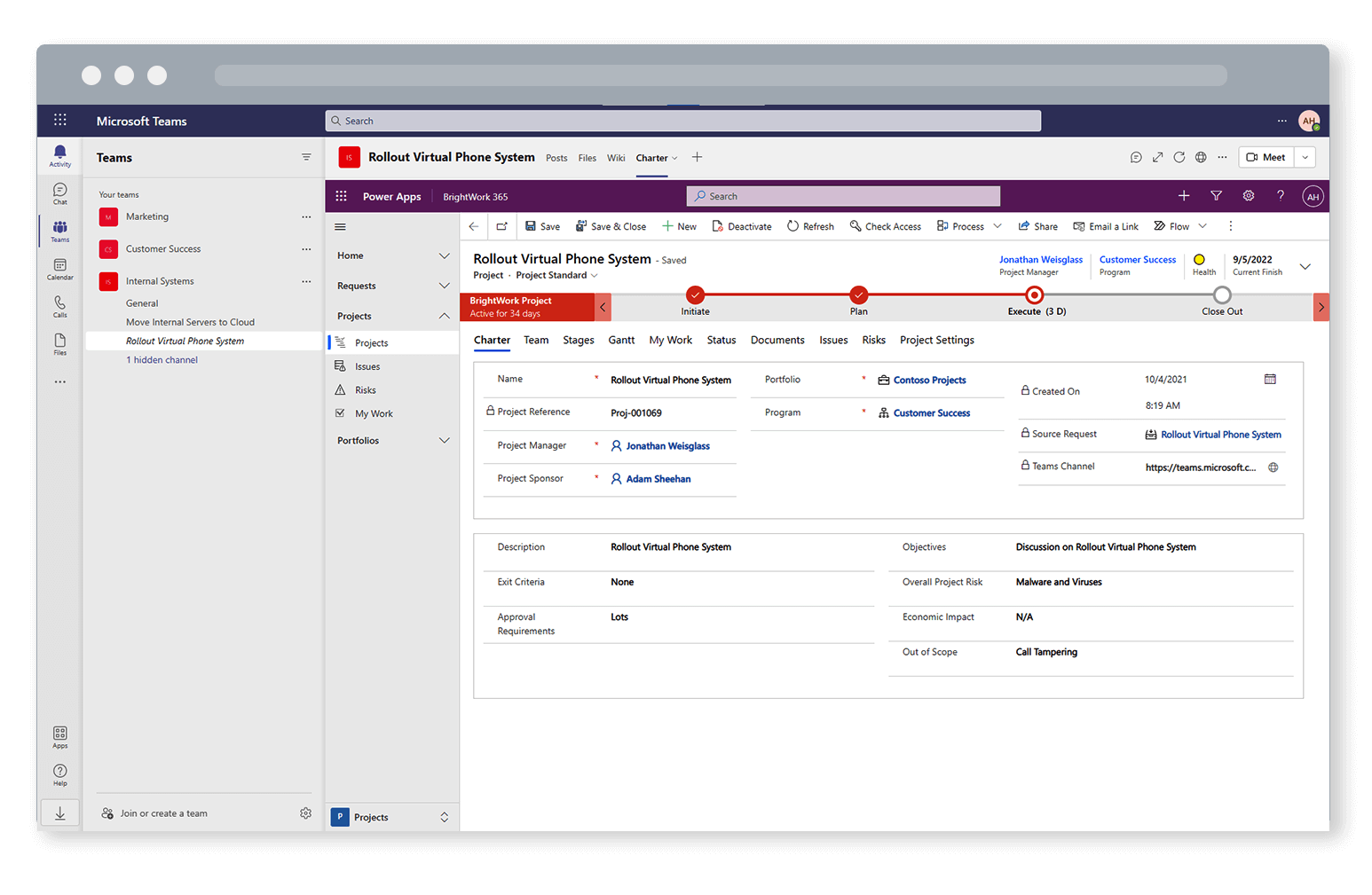Open the question mark help icon
The width and height of the screenshot is (1372, 895).
coord(1280,196)
